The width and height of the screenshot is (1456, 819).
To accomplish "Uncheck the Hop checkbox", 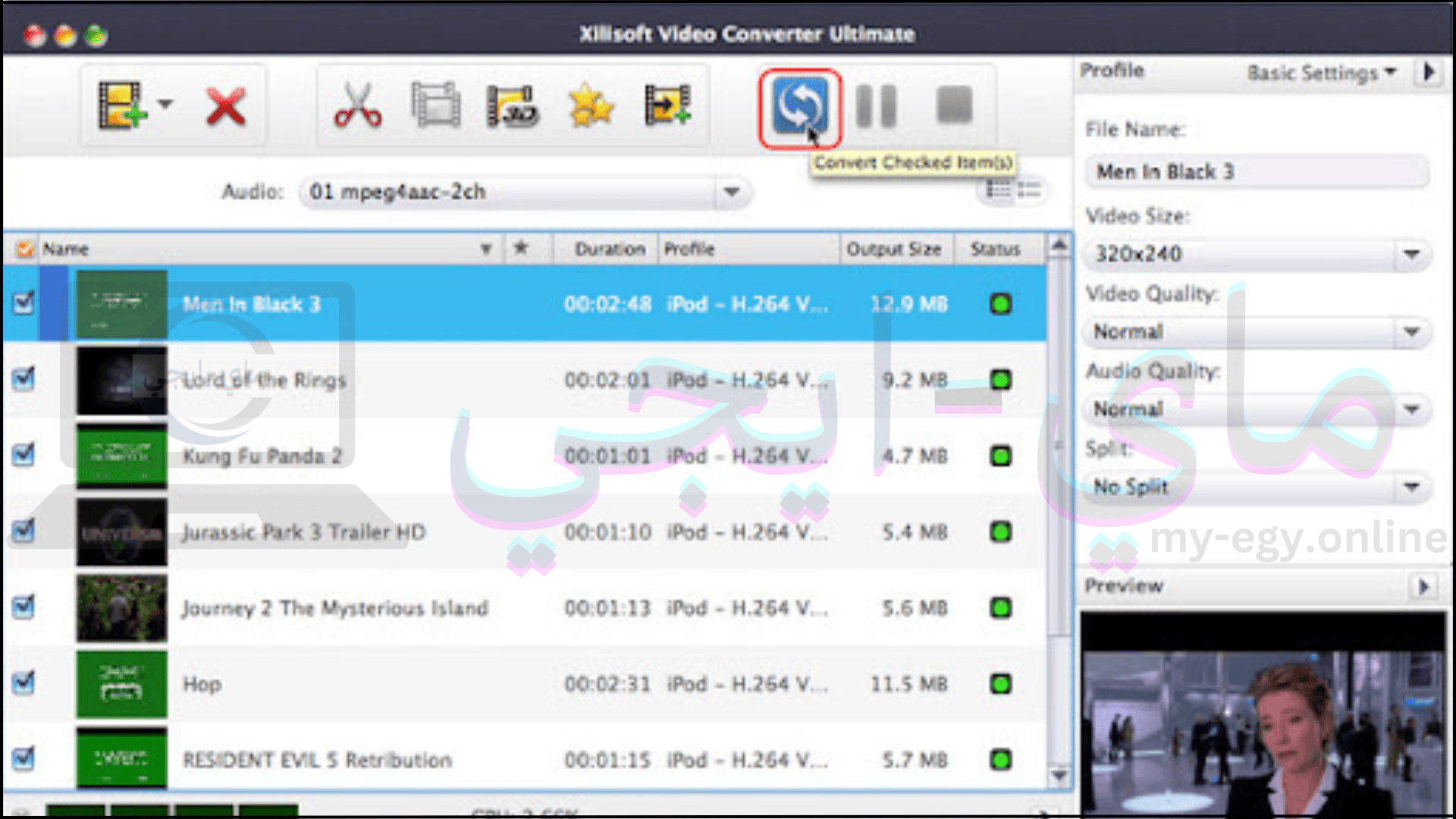I will coord(24,682).
